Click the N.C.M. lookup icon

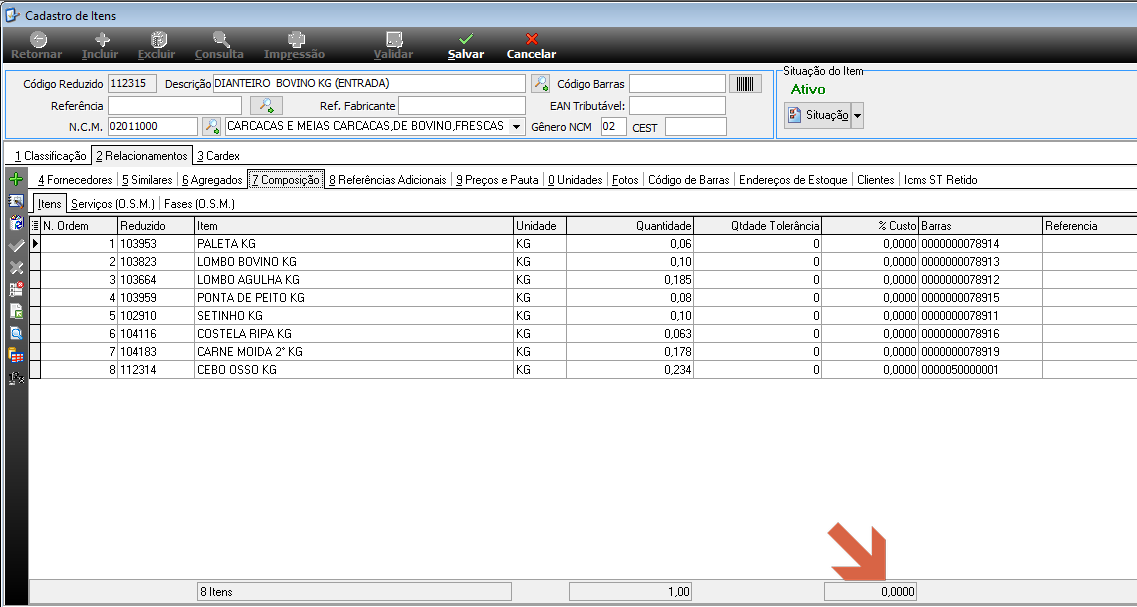point(211,126)
